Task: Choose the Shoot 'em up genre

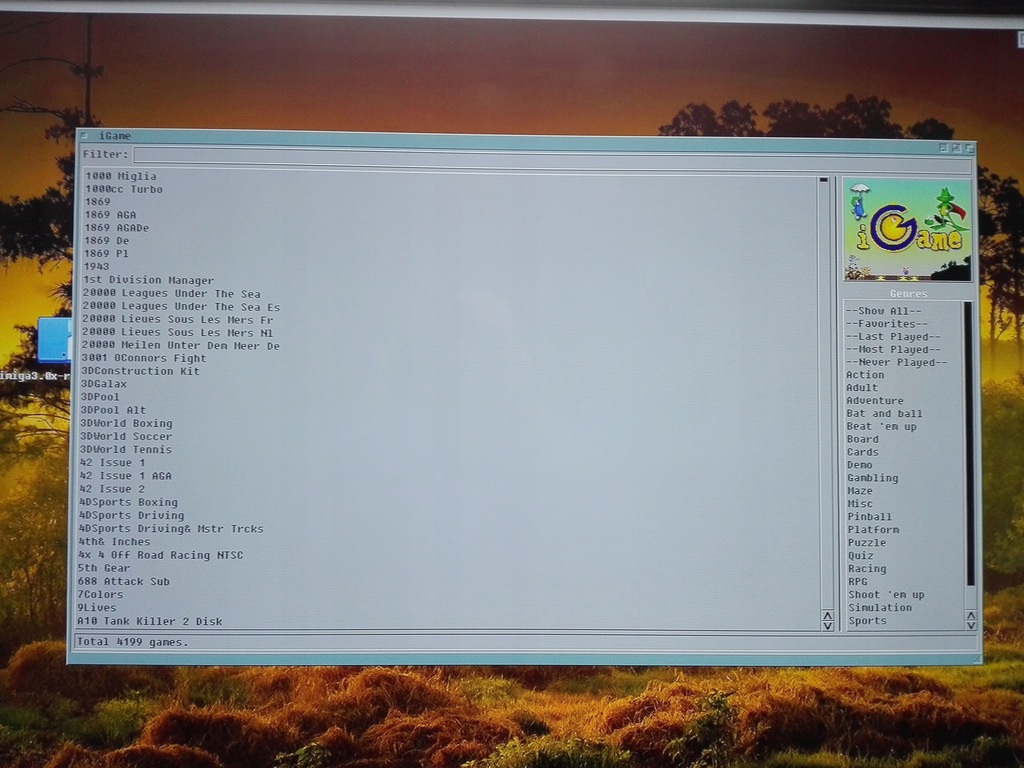Action: pos(886,595)
